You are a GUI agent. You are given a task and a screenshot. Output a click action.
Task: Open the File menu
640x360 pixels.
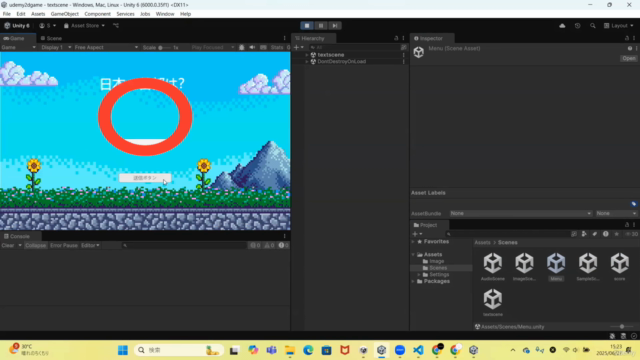tap(7, 14)
